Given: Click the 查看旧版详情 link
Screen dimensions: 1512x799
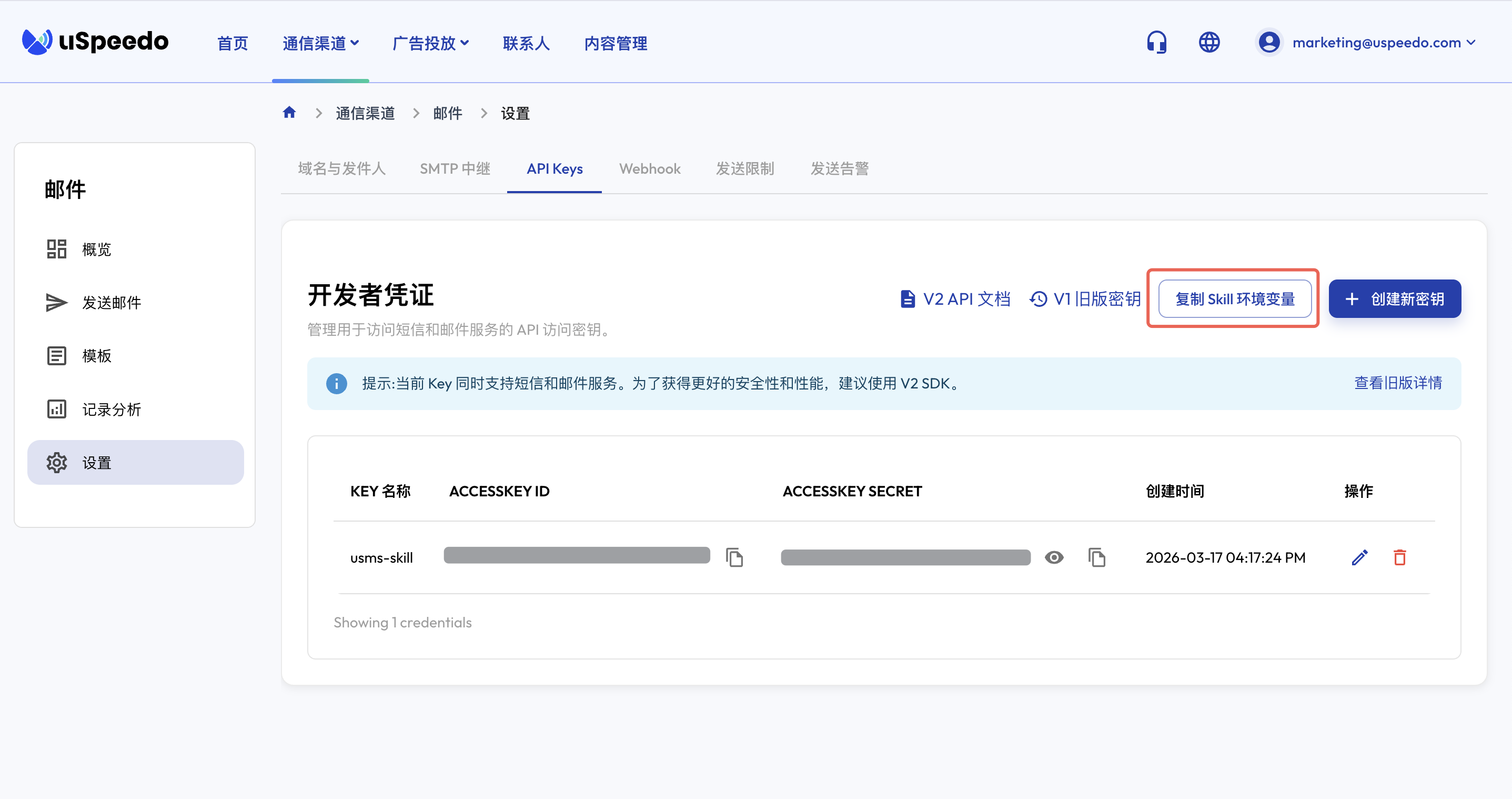Looking at the screenshot, I should [1397, 383].
